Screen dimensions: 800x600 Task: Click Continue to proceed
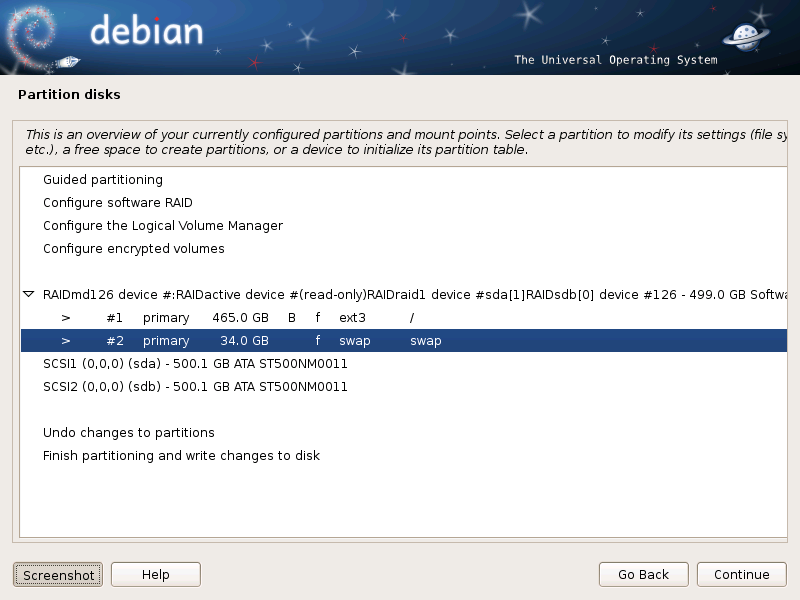click(x=741, y=574)
